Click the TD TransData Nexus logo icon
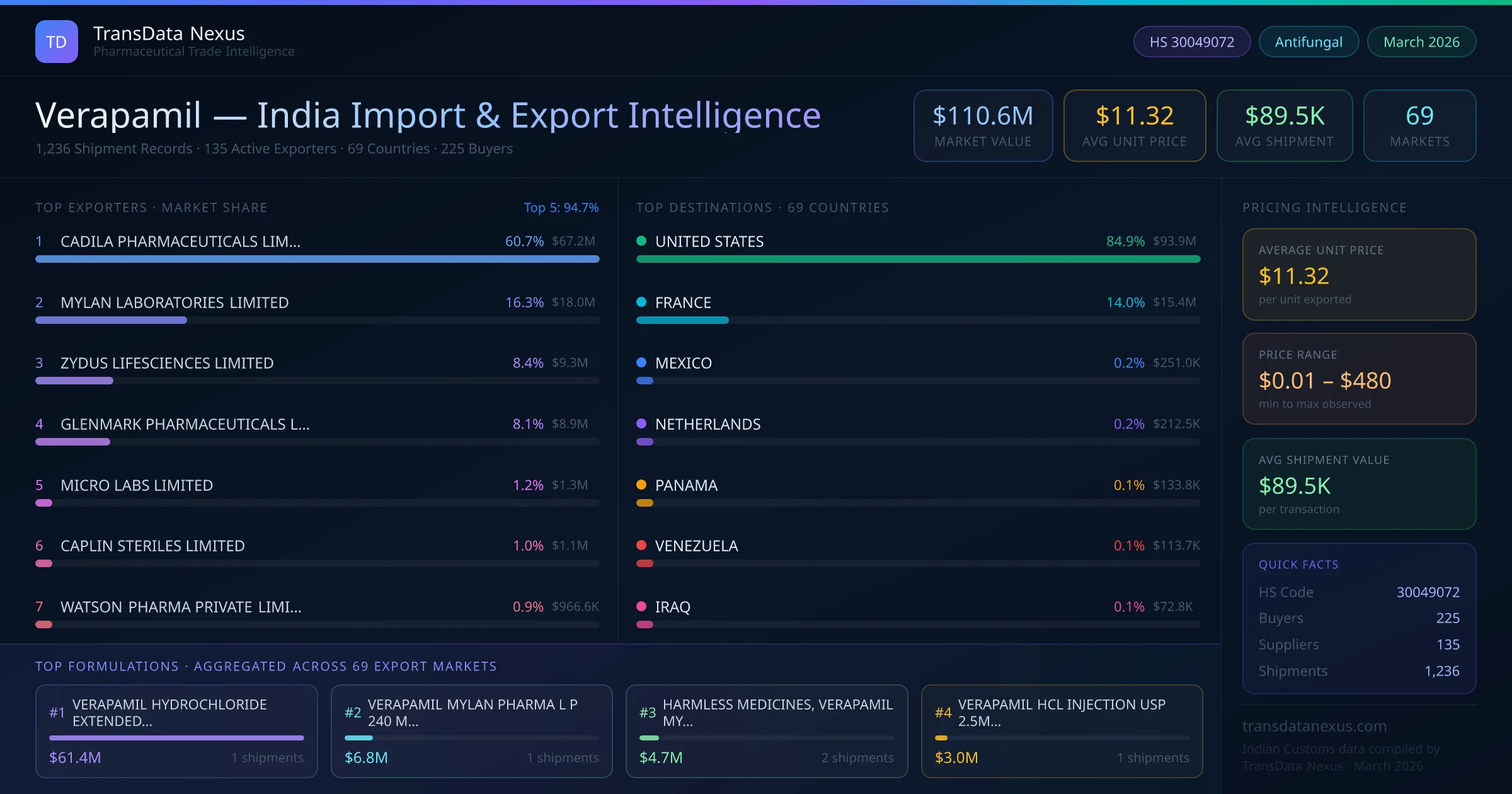Image resolution: width=1512 pixels, height=794 pixels. pyautogui.click(x=56, y=41)
